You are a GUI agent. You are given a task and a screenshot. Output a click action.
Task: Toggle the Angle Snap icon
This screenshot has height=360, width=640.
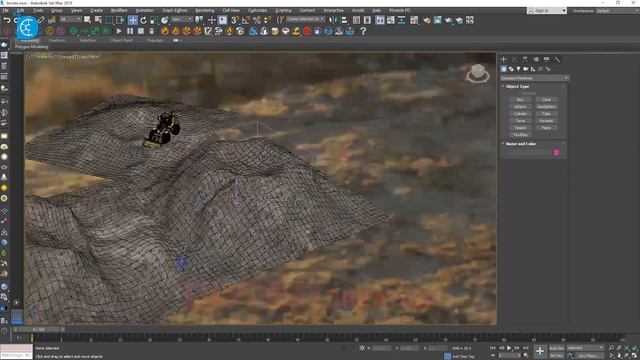coord(246,20)
